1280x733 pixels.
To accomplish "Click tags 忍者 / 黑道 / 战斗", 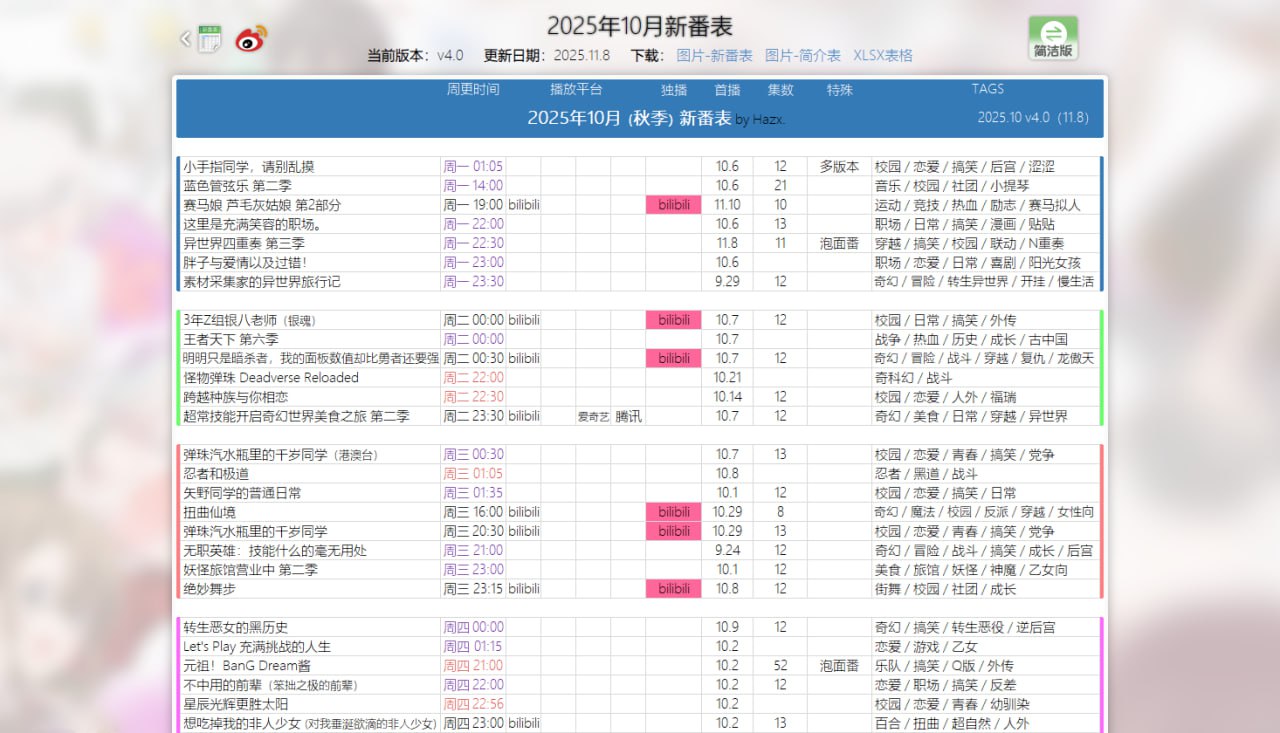I will [x=926, y=474].
